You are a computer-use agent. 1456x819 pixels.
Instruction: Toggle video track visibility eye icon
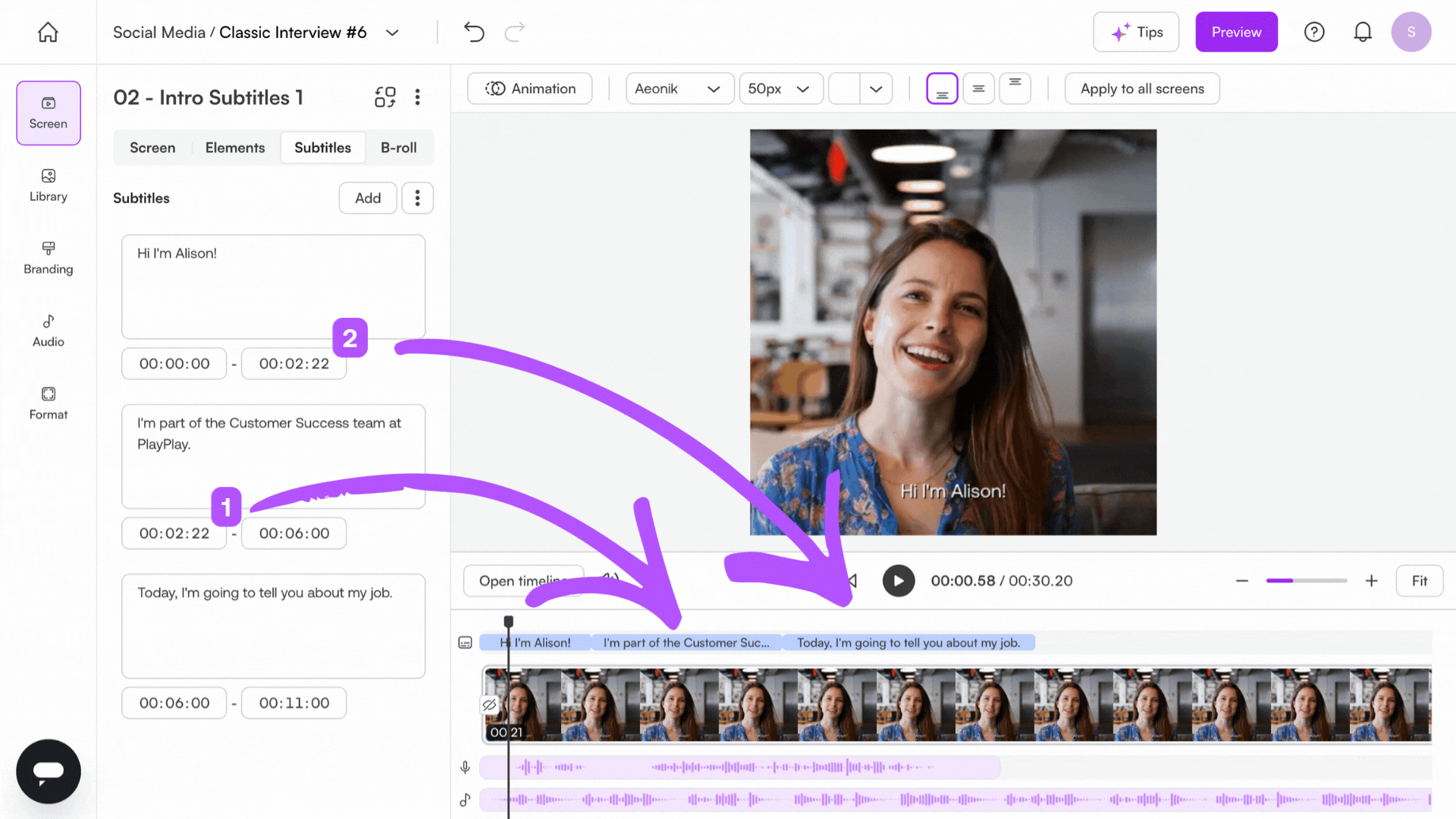point(490,704)
